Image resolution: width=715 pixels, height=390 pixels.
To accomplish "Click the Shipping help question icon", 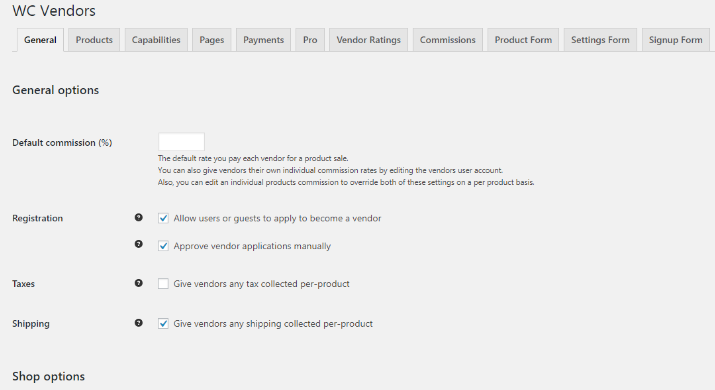I will pos(139,323).
